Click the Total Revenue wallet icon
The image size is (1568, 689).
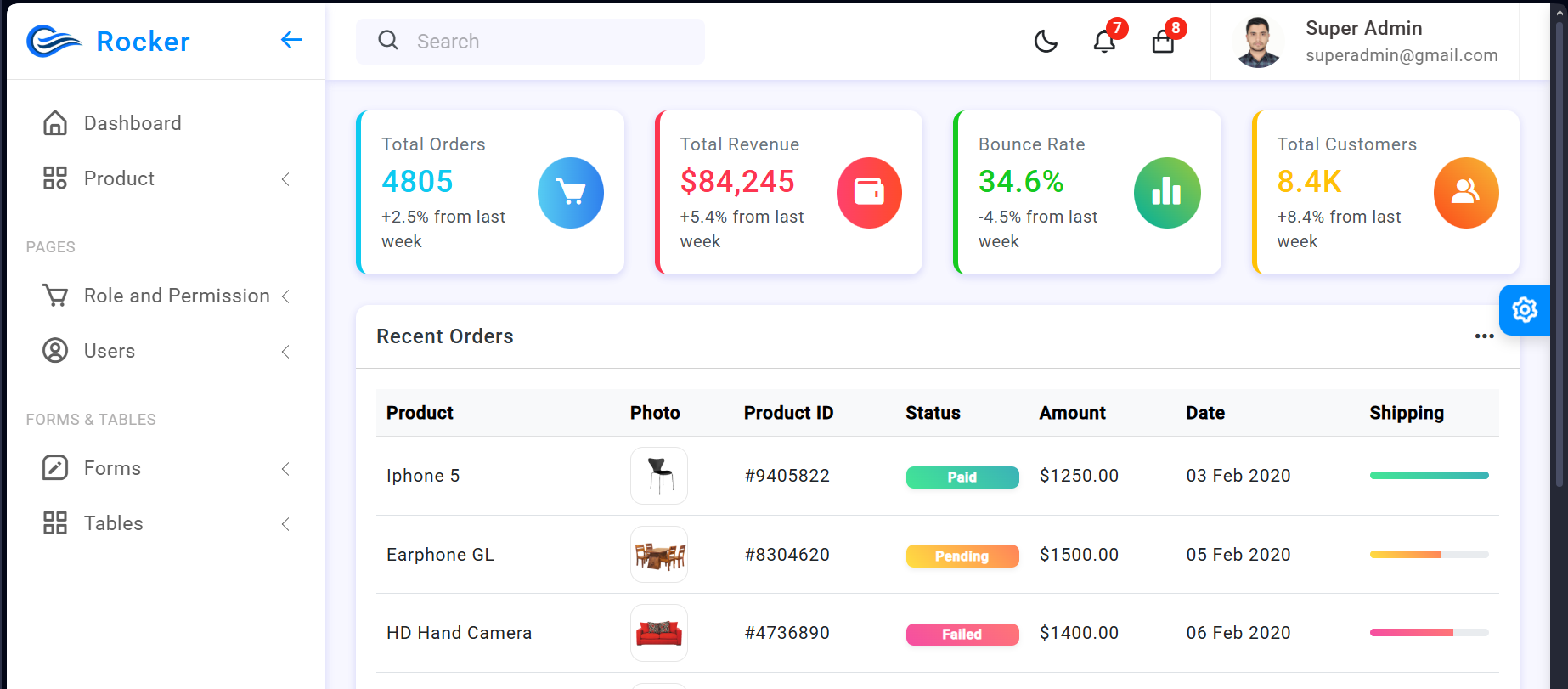869,193
